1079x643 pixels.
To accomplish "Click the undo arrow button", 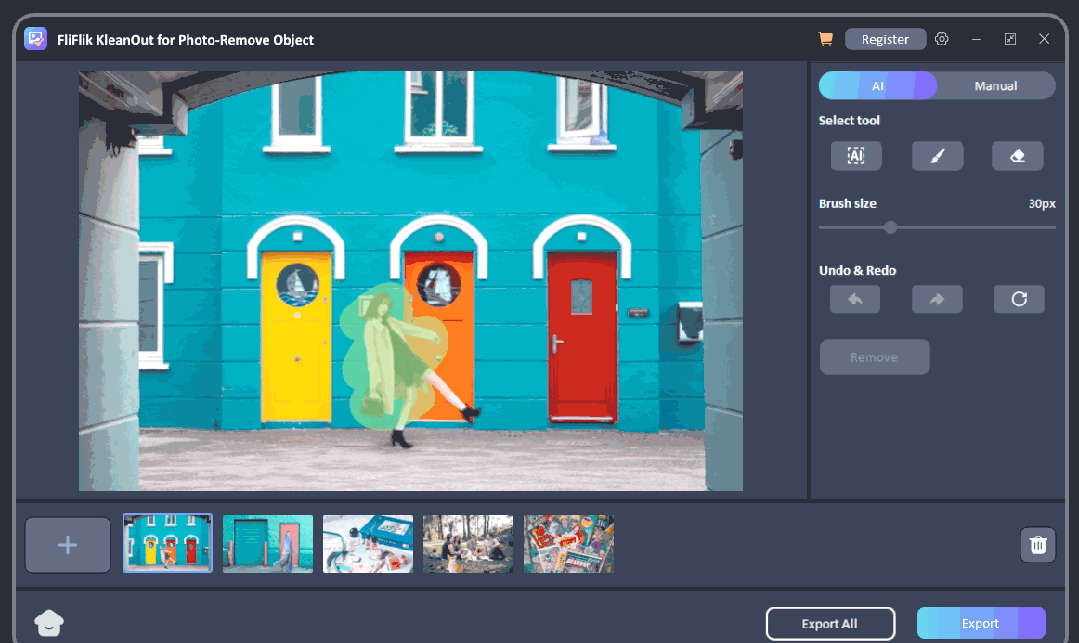I will click(855, 299).
